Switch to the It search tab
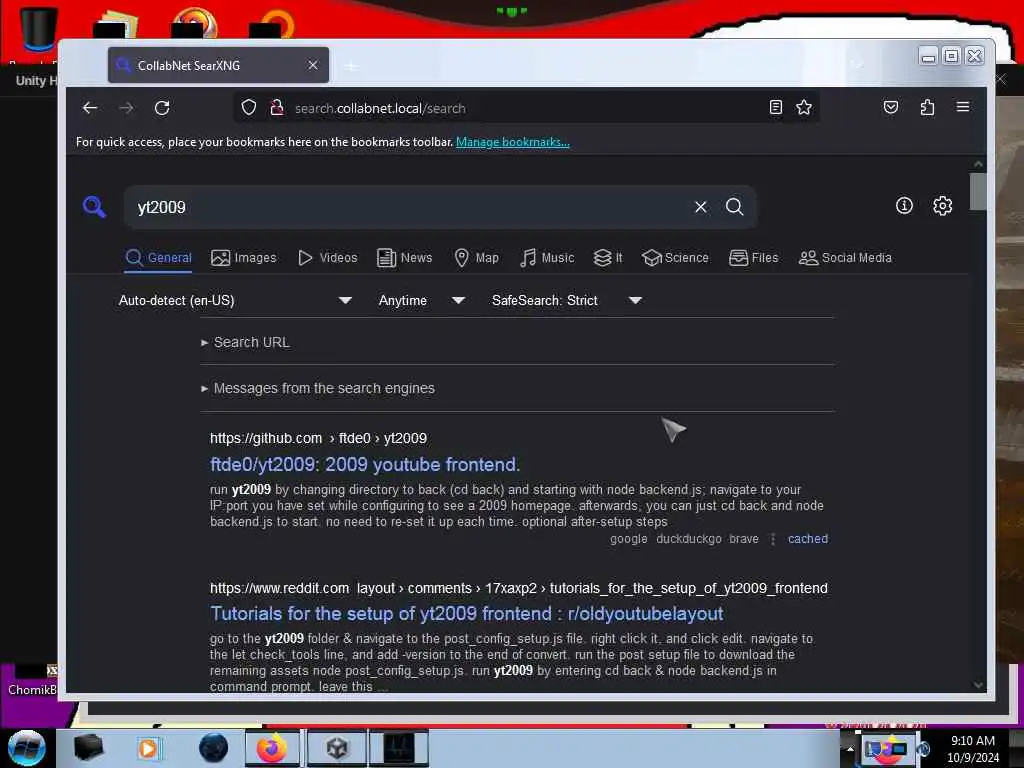Image resolution: width=1024 pixels, height=768 pixels. click(608, 258)
